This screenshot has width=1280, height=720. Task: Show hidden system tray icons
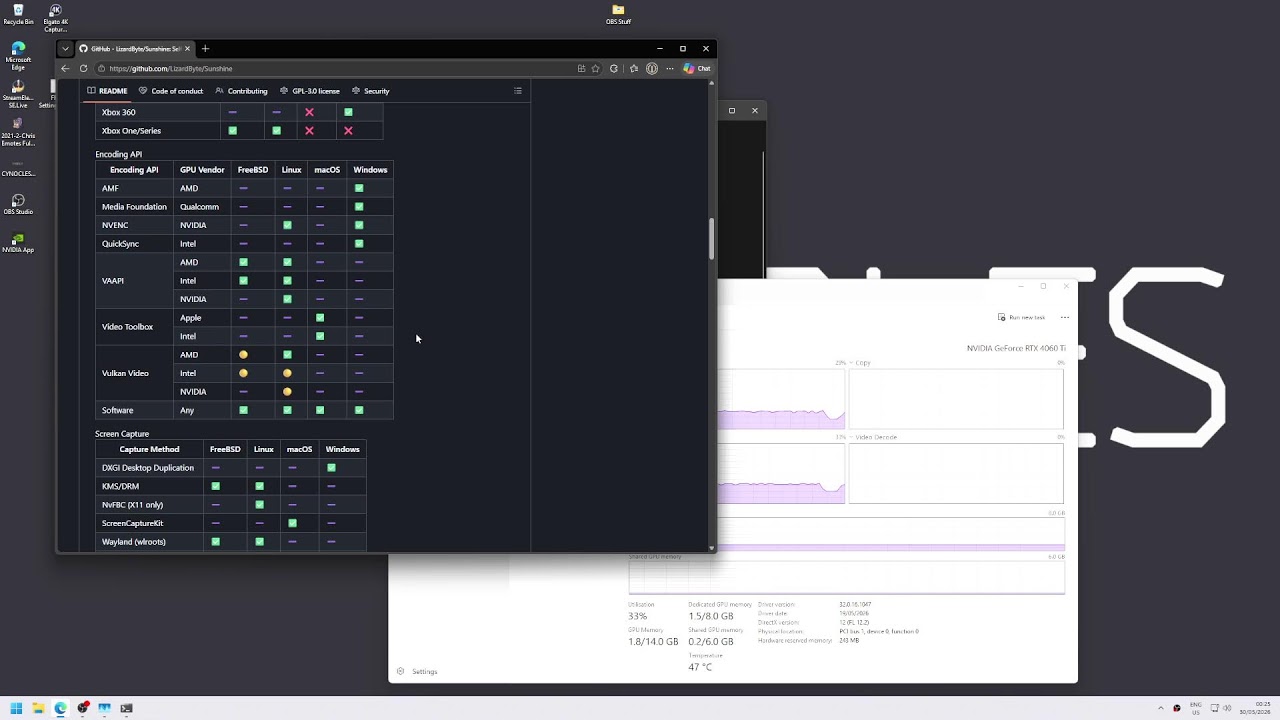click(1160, 708)
